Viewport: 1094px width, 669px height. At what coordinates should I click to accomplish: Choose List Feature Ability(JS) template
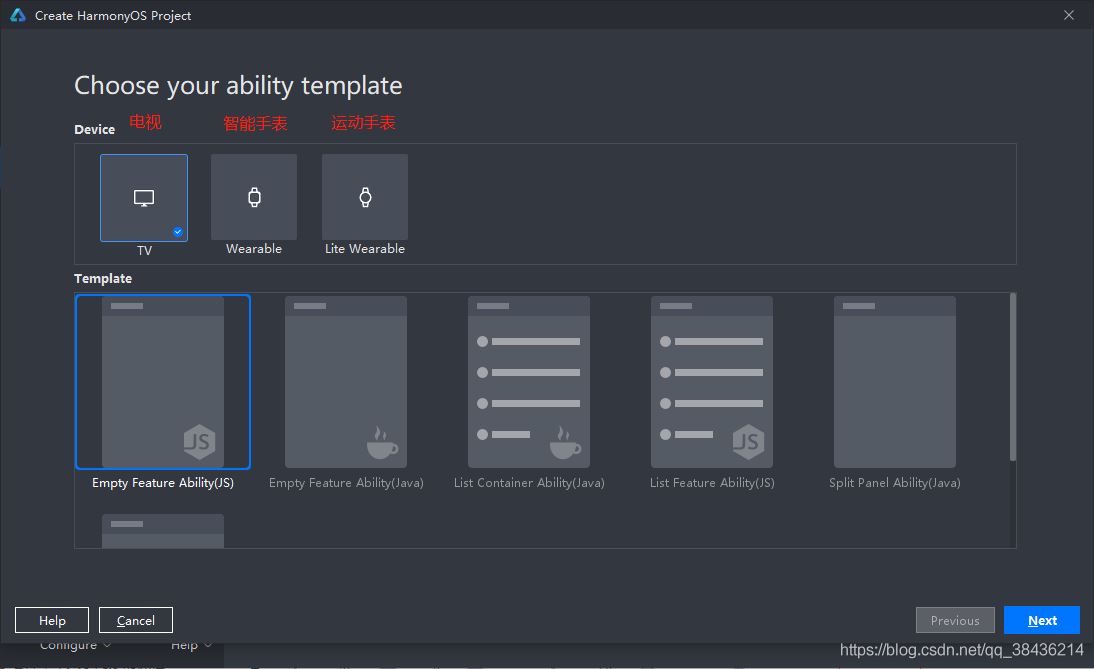(x=712, y=382)
